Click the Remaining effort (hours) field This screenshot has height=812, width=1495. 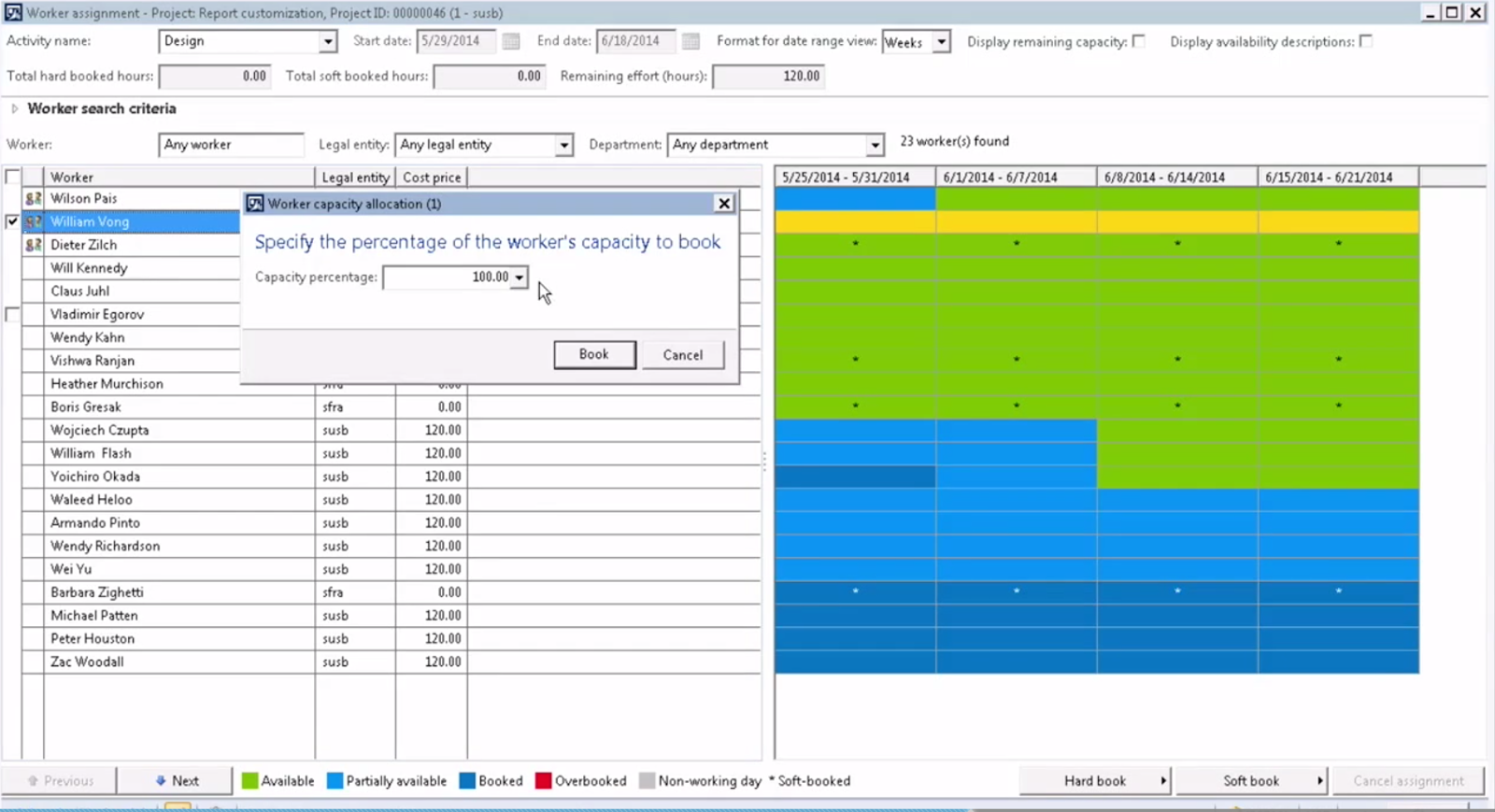coord(769,77)
